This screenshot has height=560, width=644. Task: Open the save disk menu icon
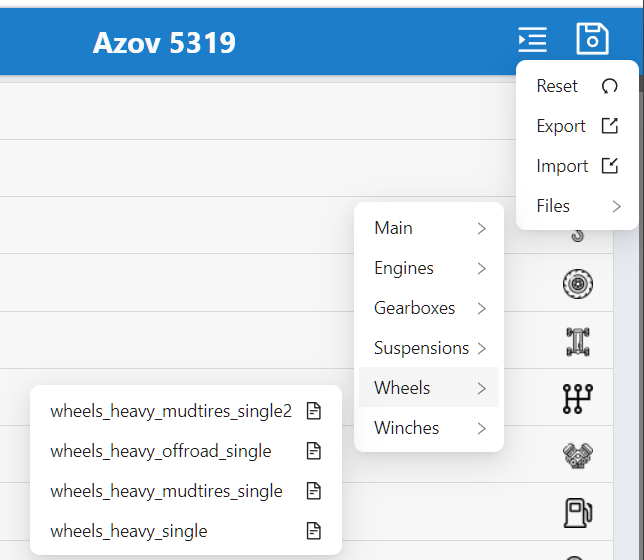592,39
